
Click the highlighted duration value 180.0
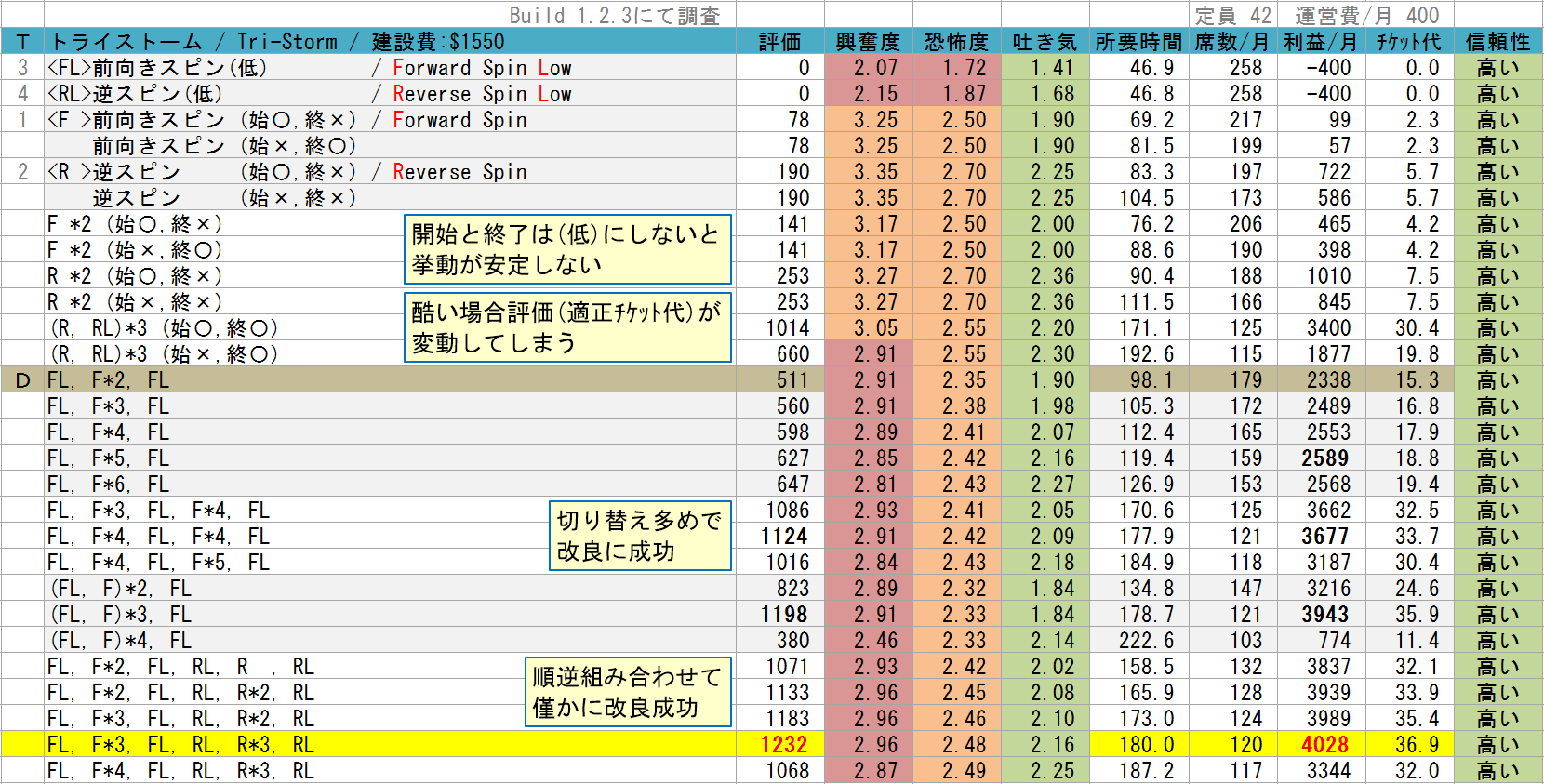(x=1147, y=745)
